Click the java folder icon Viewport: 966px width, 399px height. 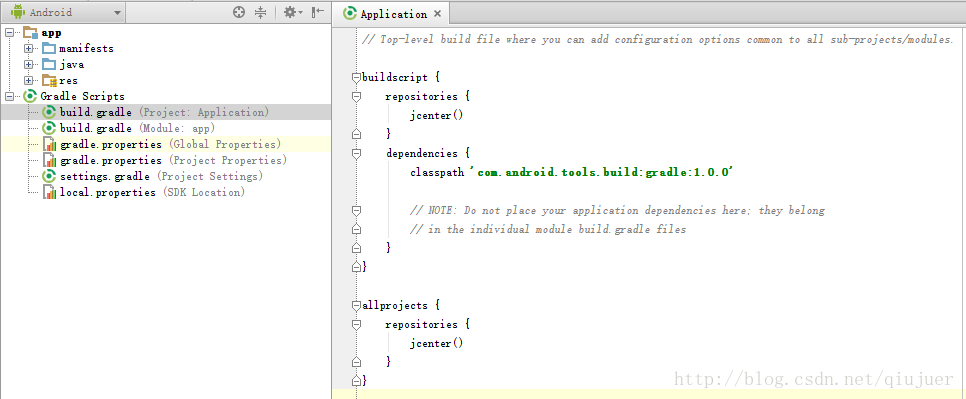click(49, 64)
